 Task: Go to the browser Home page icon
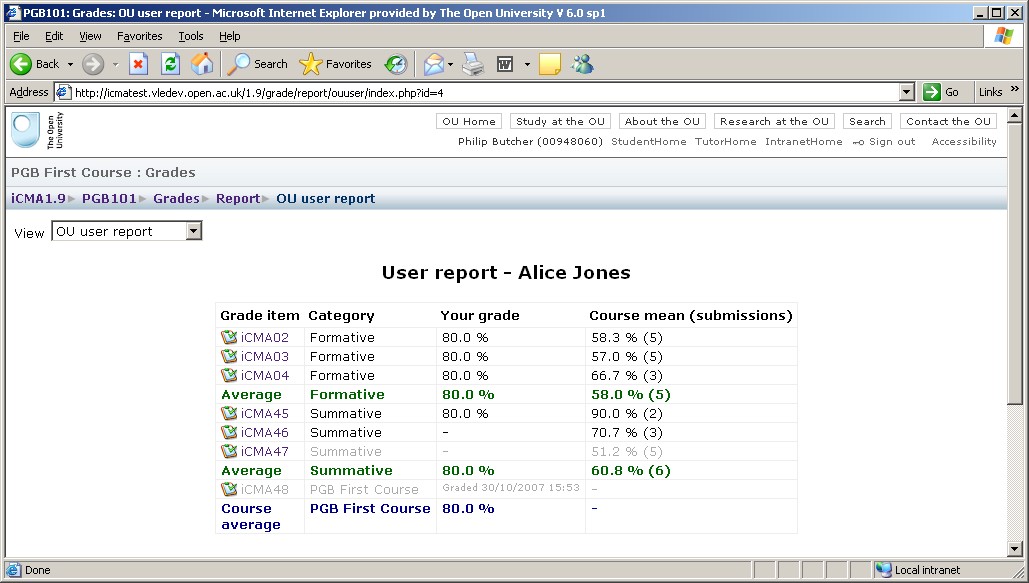coord(202,64)
